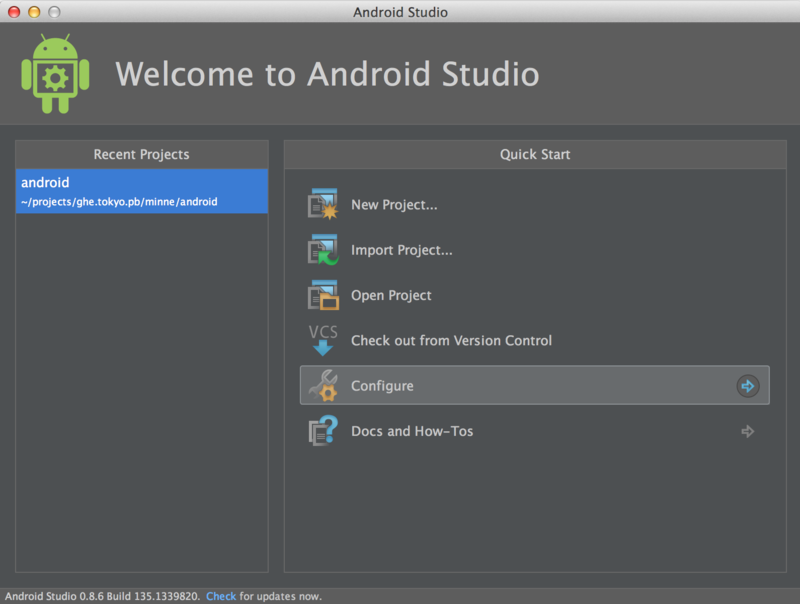Click the Import Project icon
800x604 pixels.
[322, 249]
